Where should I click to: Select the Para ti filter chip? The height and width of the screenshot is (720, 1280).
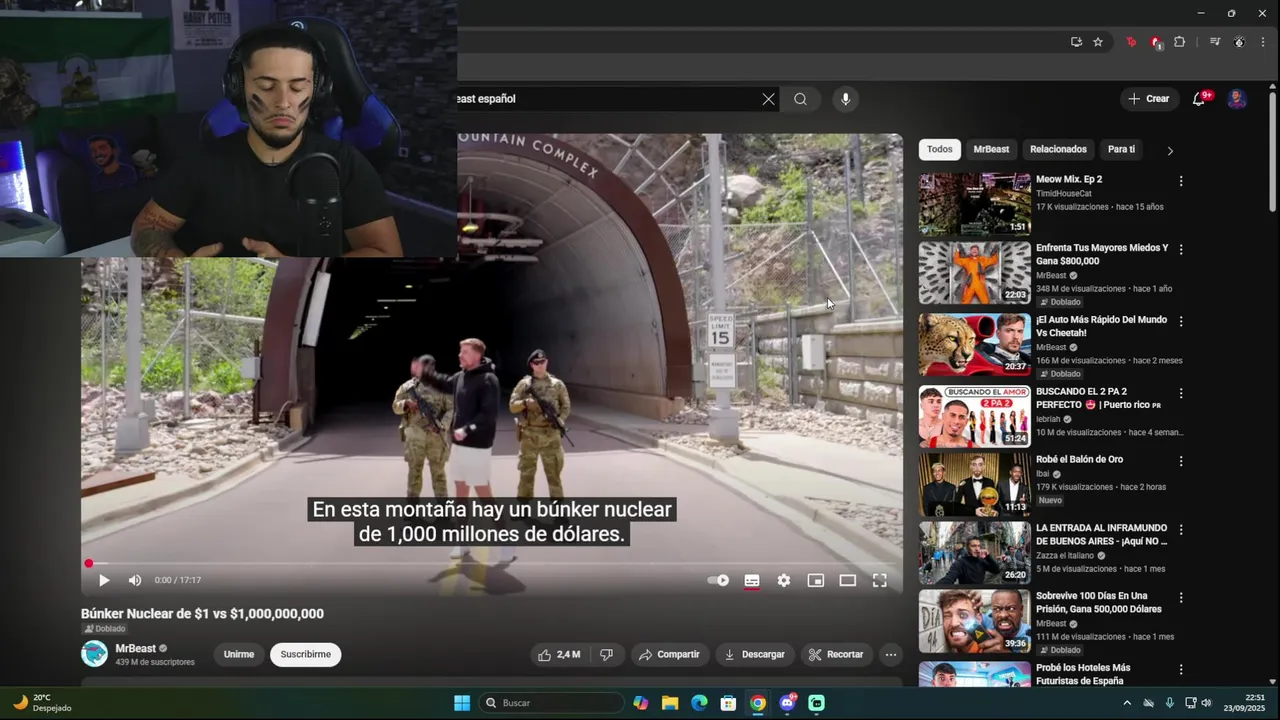pyautogui.click(x=1121, y=149)
